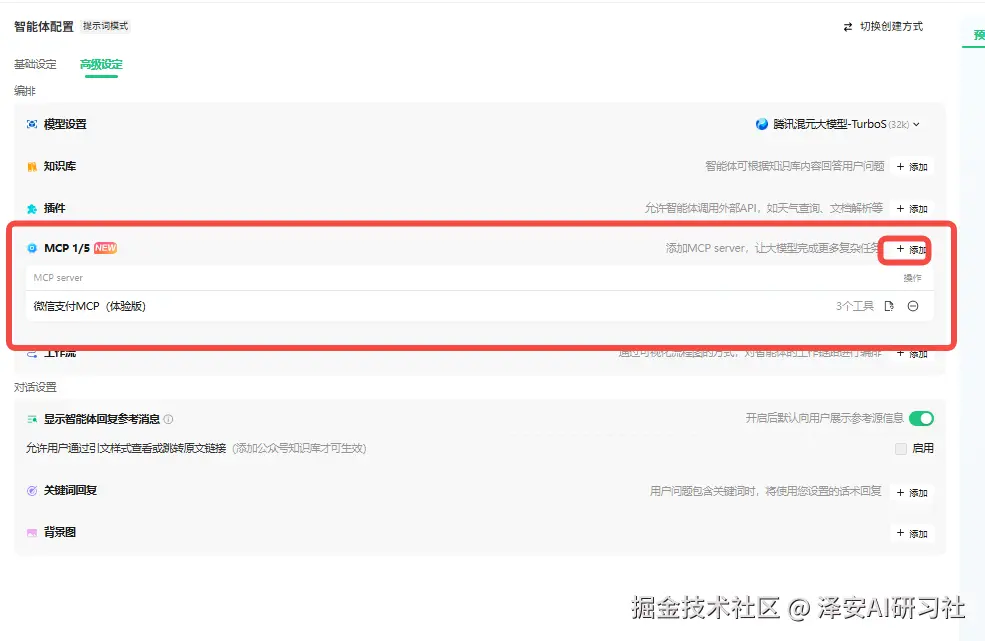Click the 插件 puzzle icon
Screen dimensions: 985x641
pyautogui.click(x=32, y=209)
